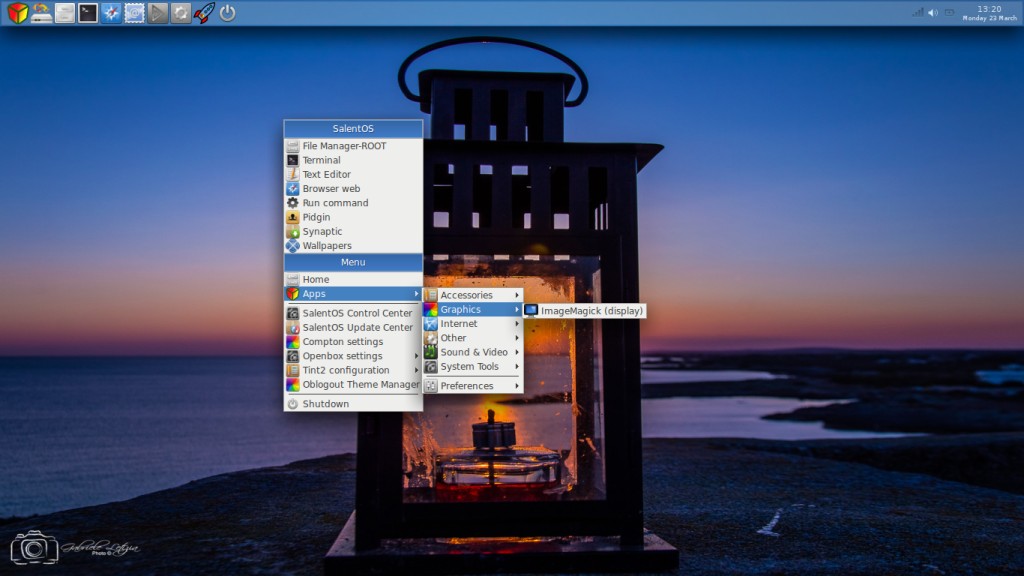Open SalentOS Control Center menu entry
The width and height of the screenshot is (1024, 576).
pyautogui.click(x=357, y=313)
